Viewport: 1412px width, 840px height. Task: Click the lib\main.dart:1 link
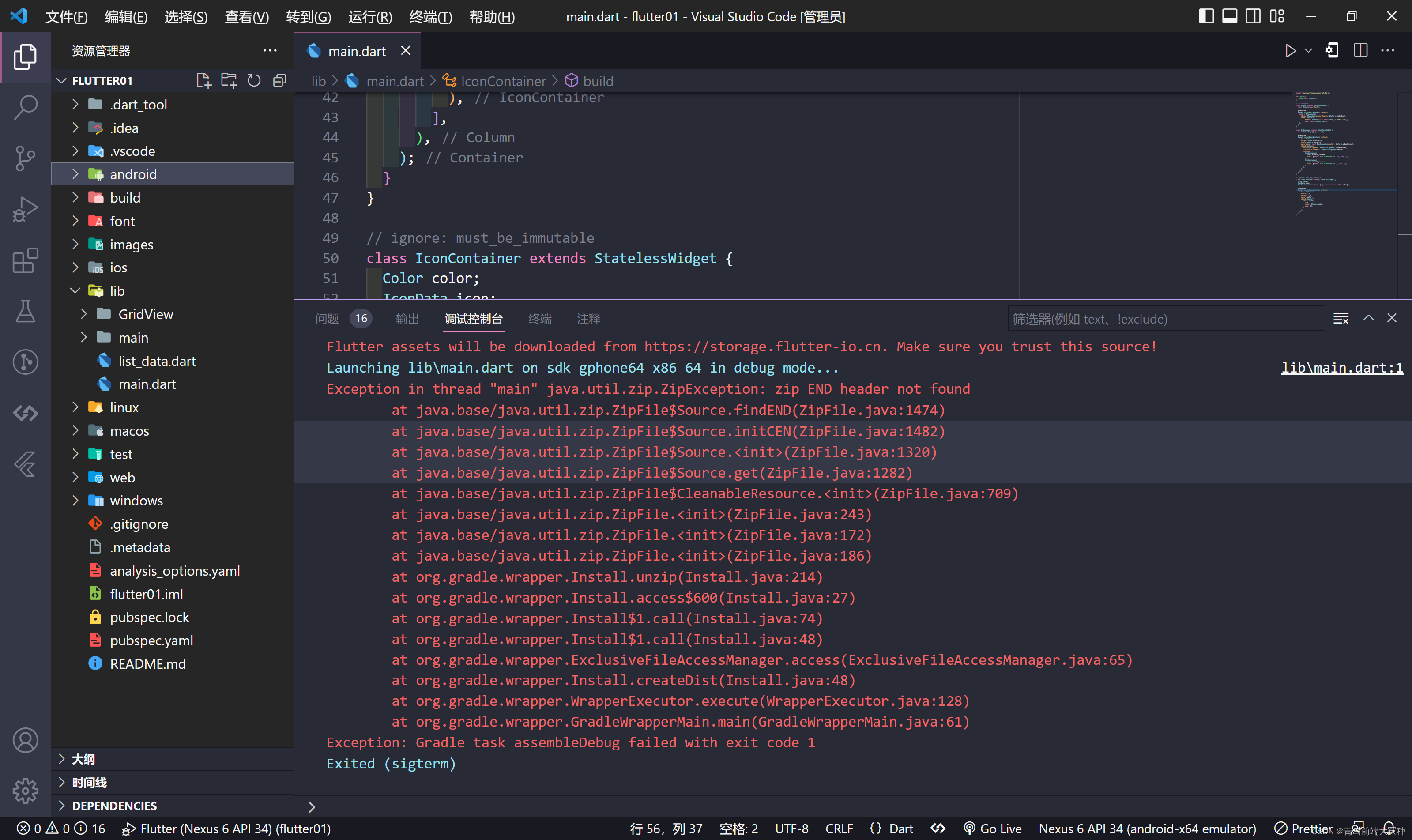[x=1341, y=368]
